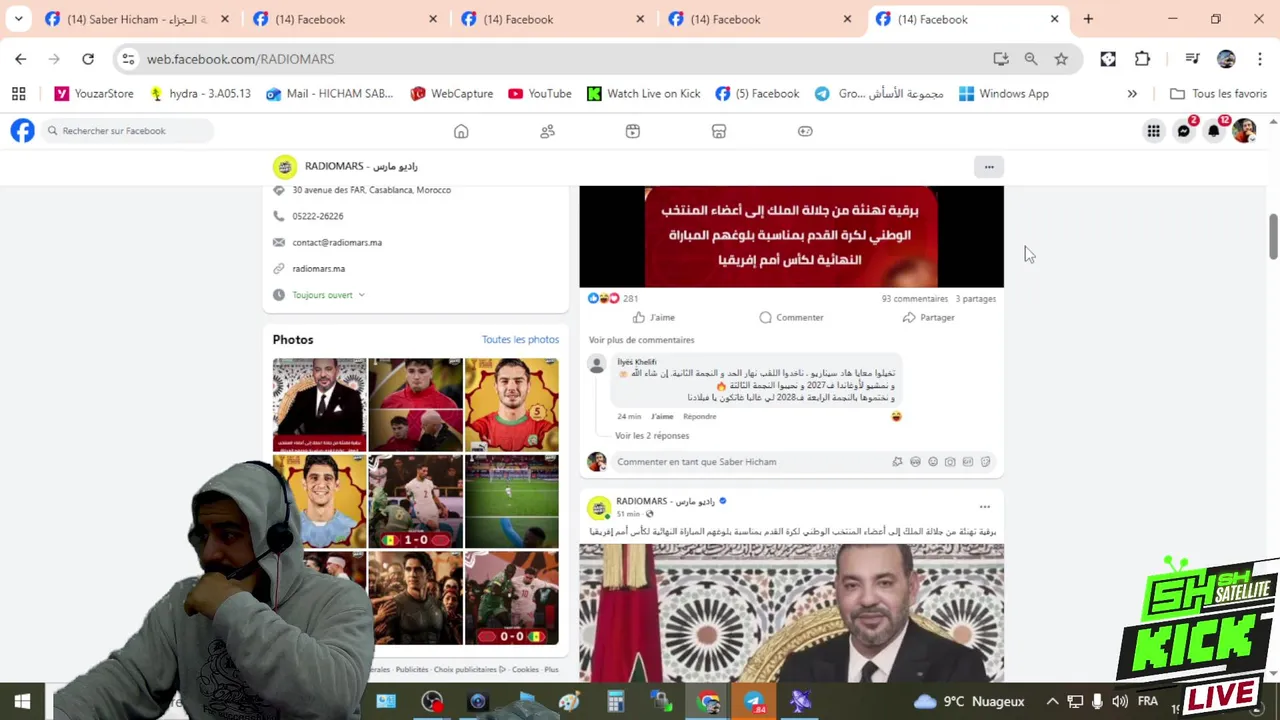The image size is (1280, 720).
Task: View the 93 commentaires count
Action: pyautogui.click(x=914, y=299)
